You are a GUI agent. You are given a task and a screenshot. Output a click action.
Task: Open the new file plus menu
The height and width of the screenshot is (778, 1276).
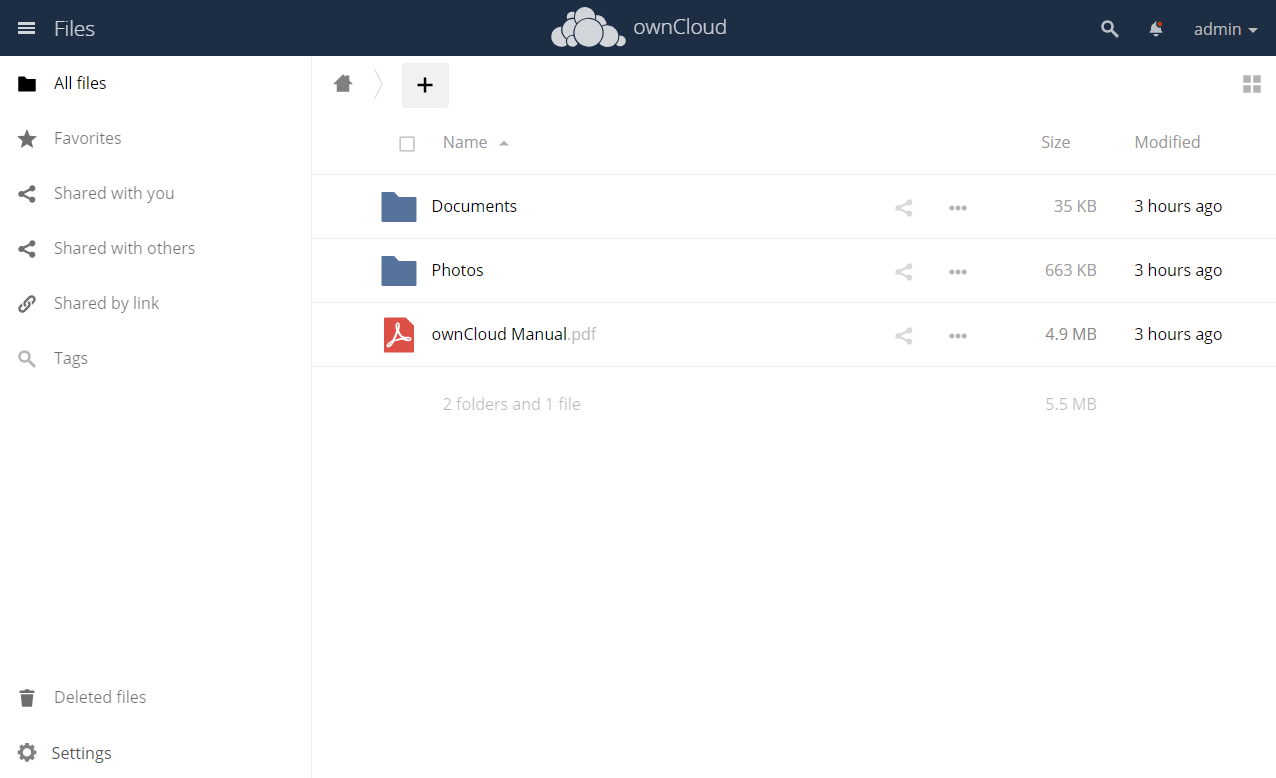(x=425, y=85)
